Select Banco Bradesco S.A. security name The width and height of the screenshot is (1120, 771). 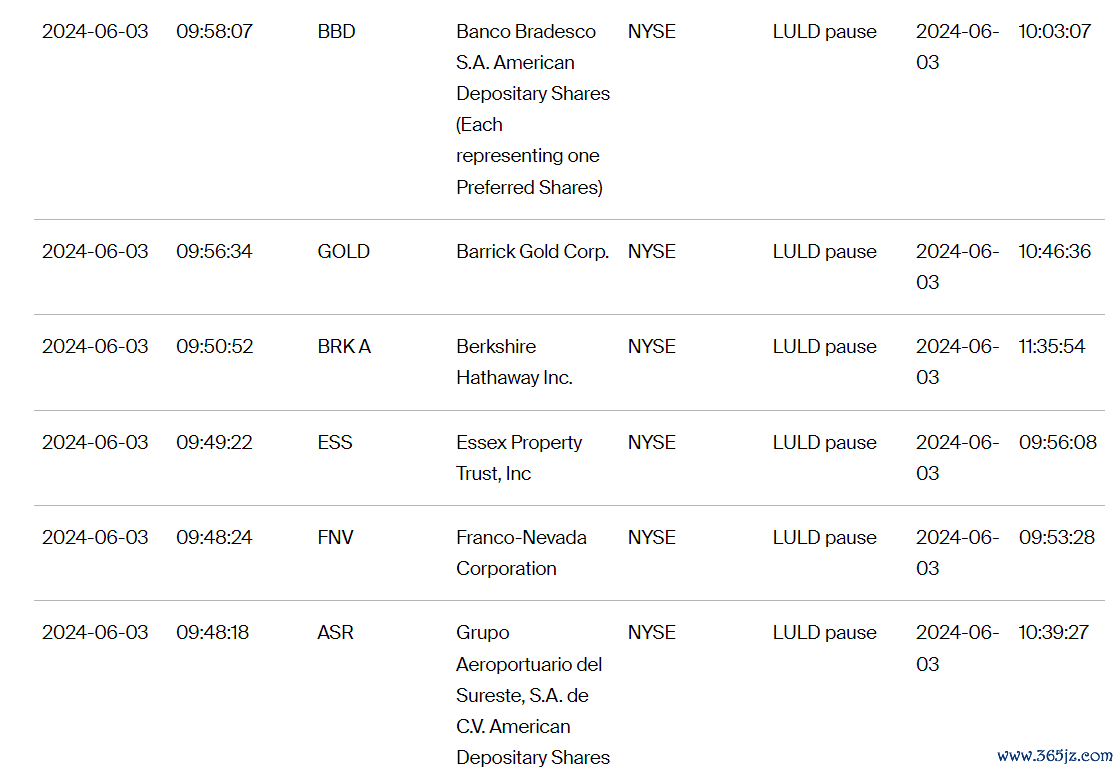point(533,109)
